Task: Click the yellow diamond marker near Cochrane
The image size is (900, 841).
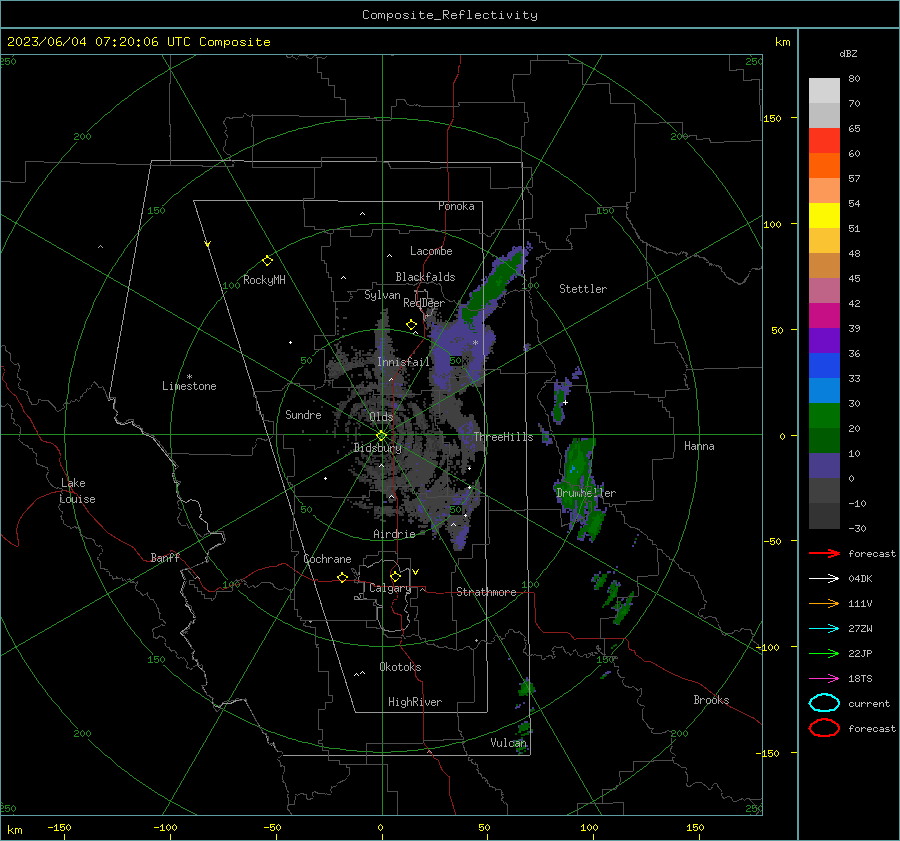Action: pos(343,578)
